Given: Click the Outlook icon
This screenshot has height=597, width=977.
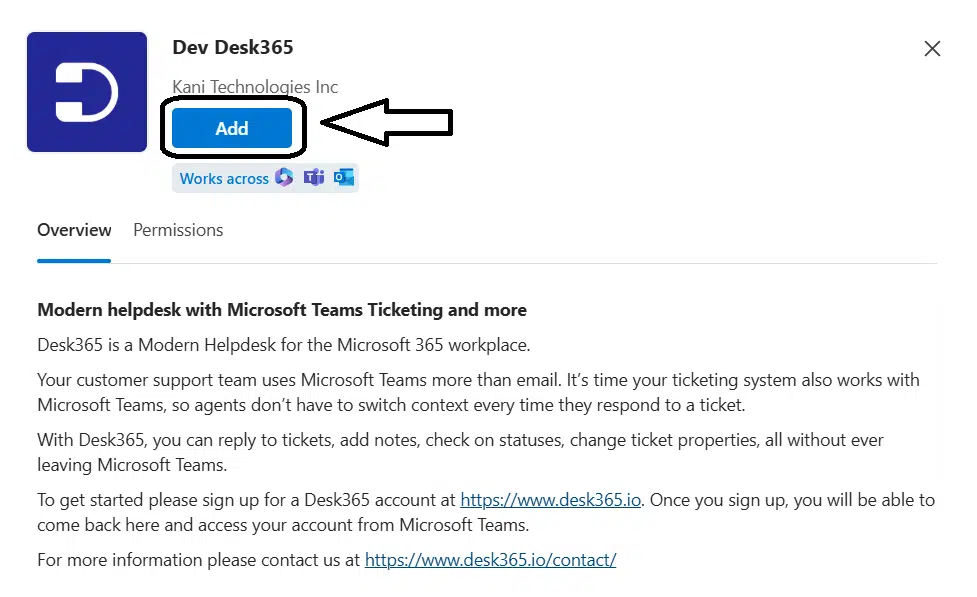Looking at the screenshot, I should (344, 178).
